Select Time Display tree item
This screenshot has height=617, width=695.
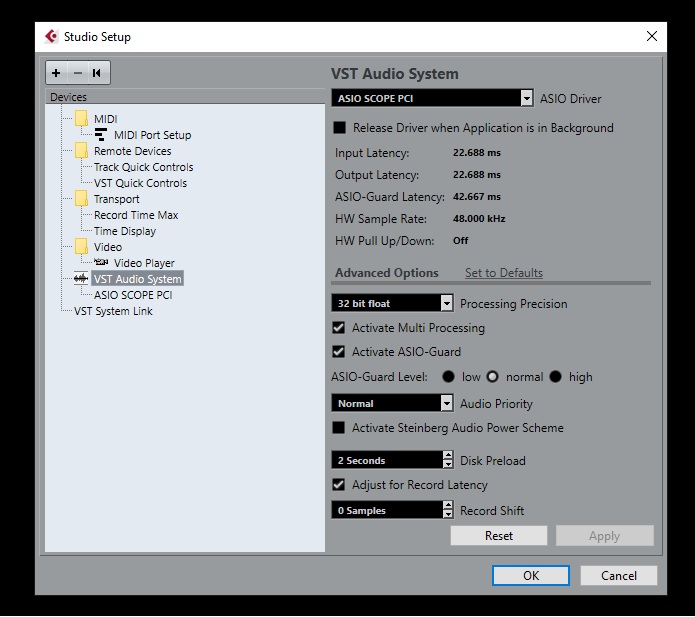tap(125, 231)
